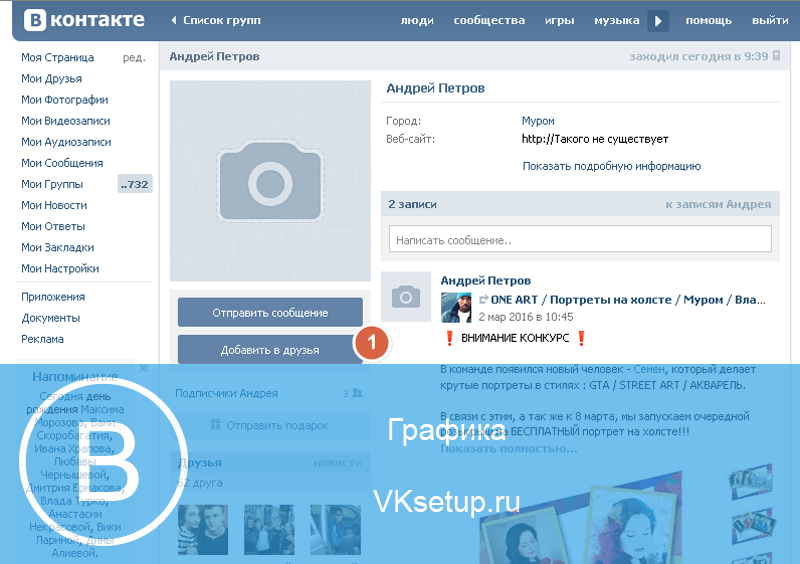Click the music play button in header
This screenshot has width=800, height=564.
pyautogui.click(x=658, y=21)
